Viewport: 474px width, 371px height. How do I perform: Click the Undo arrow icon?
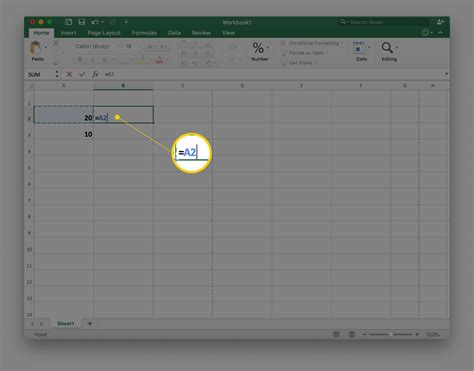(95, 22)
